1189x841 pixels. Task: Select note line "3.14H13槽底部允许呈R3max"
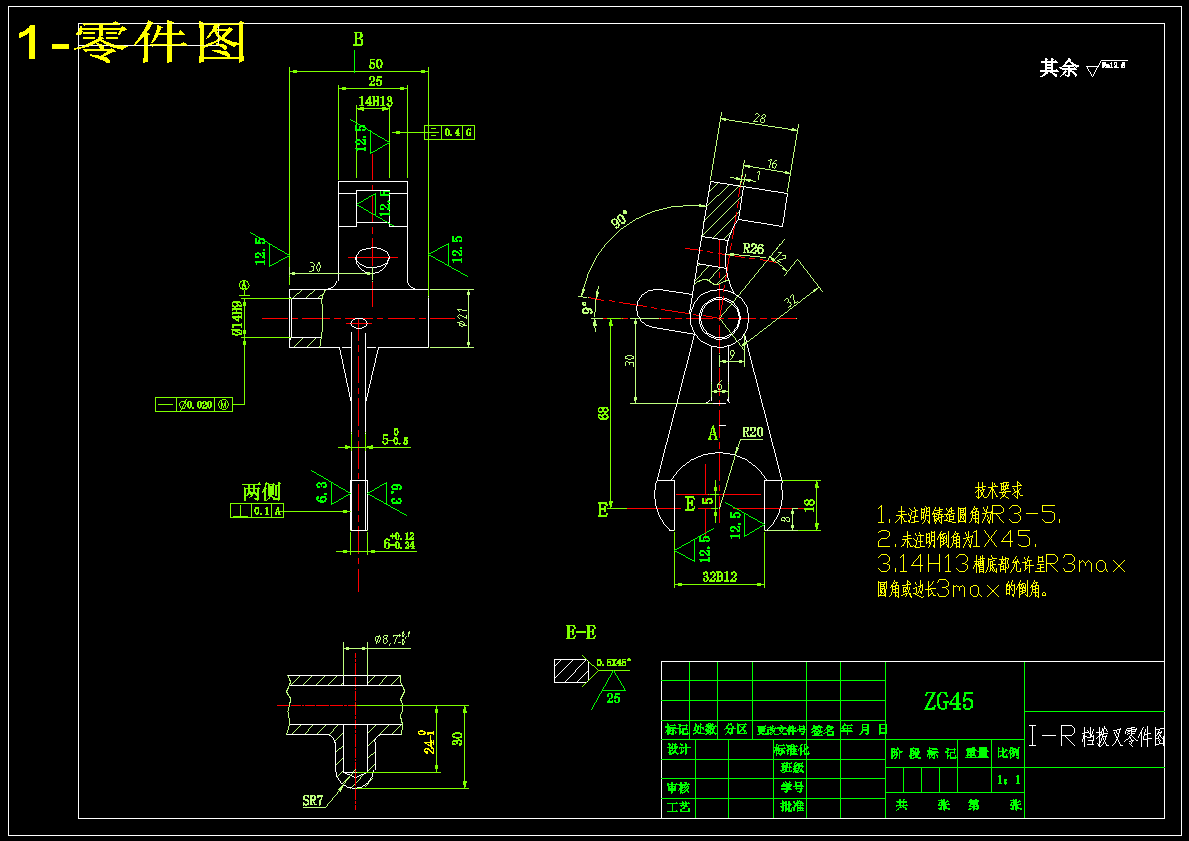(1001, 564)
